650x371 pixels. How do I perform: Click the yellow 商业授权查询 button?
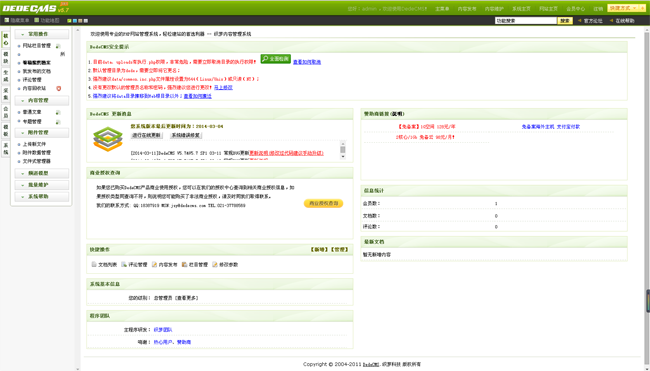point(323,204)
